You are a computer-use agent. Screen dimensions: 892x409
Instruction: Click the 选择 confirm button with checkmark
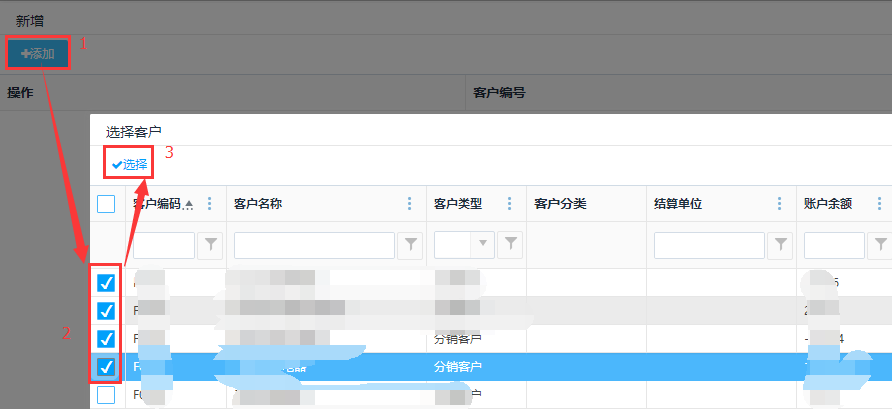(x=130, y=164)
